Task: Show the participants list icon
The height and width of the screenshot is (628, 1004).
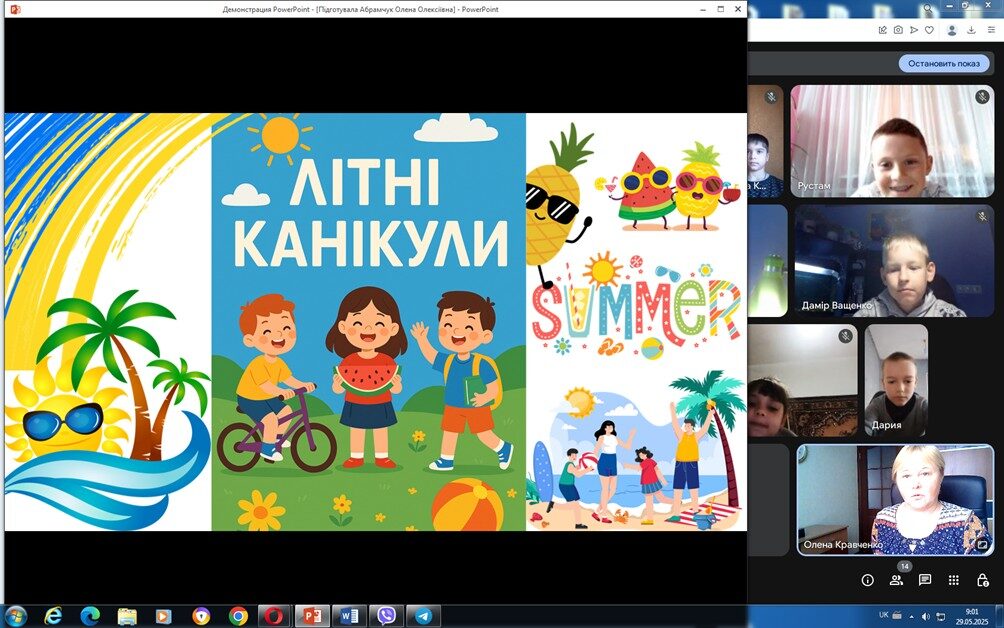Action: click(x=896, y=580)
